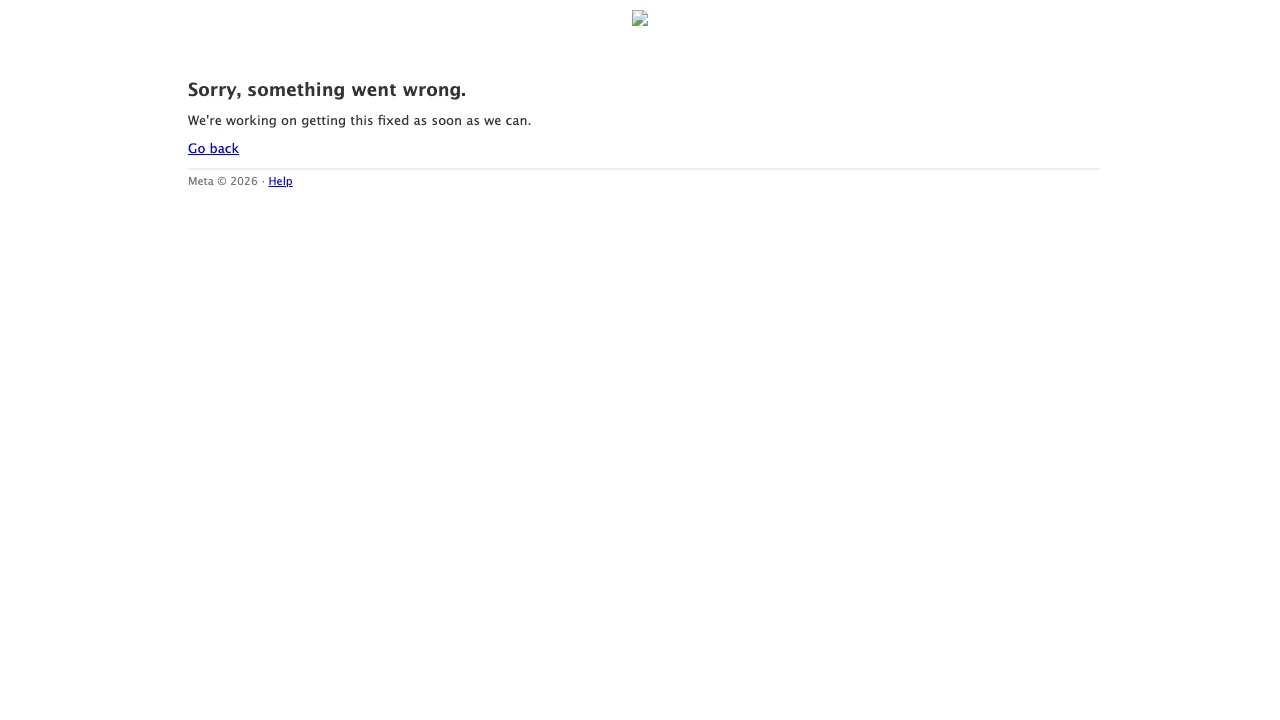
Task: Click the "Meta © 2026" footer text
Action: [x=223, y=181]
